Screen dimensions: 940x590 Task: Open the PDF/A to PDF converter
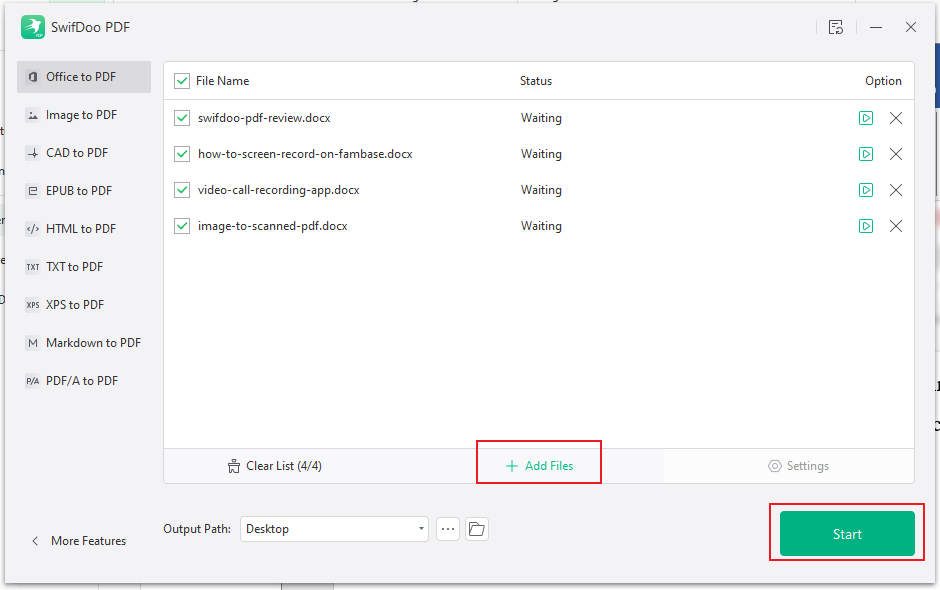pos(79,380)
